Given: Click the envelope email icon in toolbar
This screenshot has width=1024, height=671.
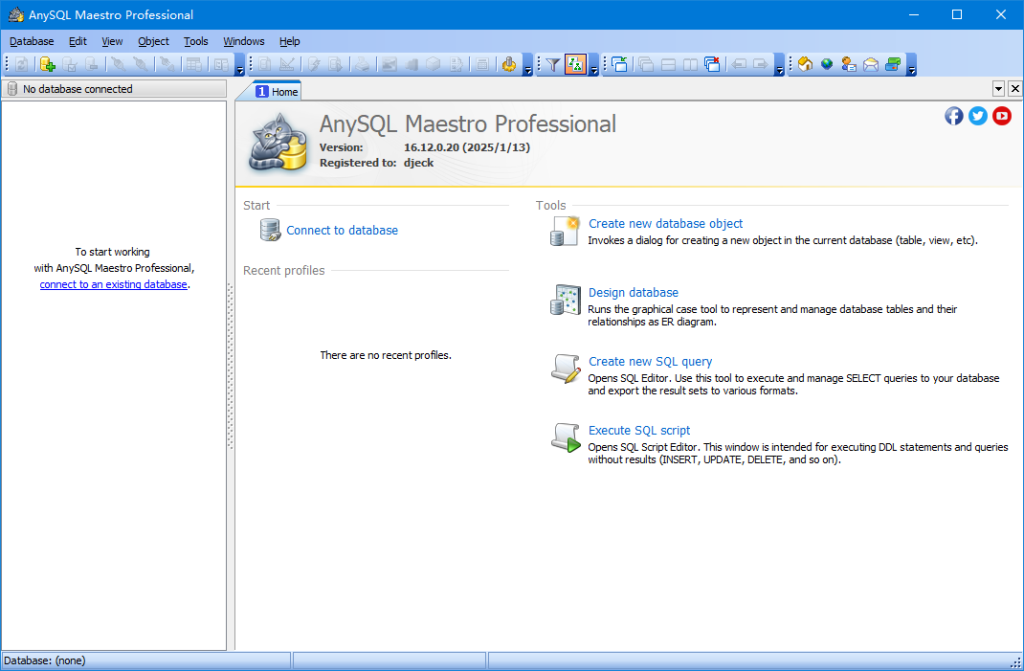Looking at the screenshot, I should [871, 65].
